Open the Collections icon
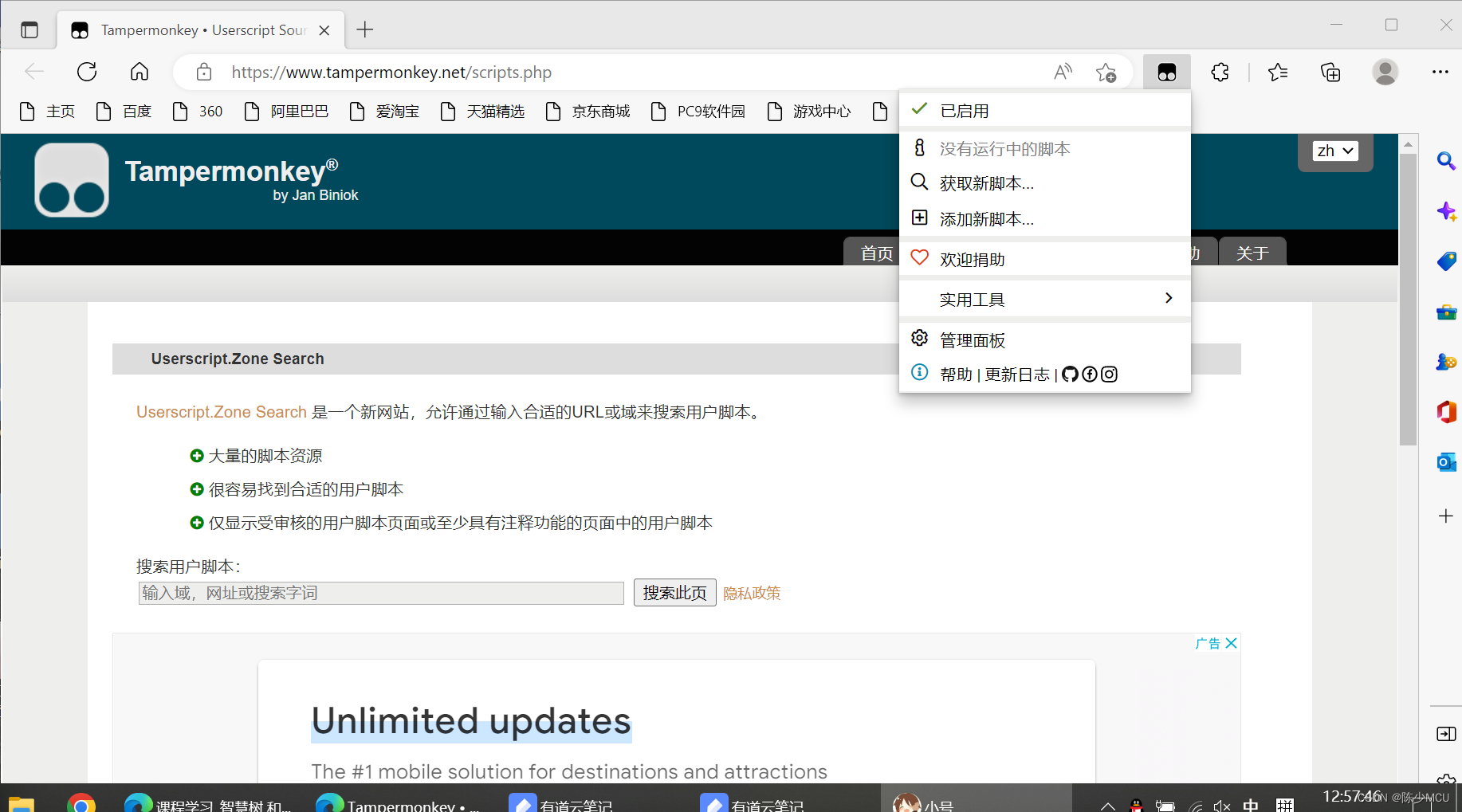Screen dimensions: 1462x812 (x=1330, y=73)
